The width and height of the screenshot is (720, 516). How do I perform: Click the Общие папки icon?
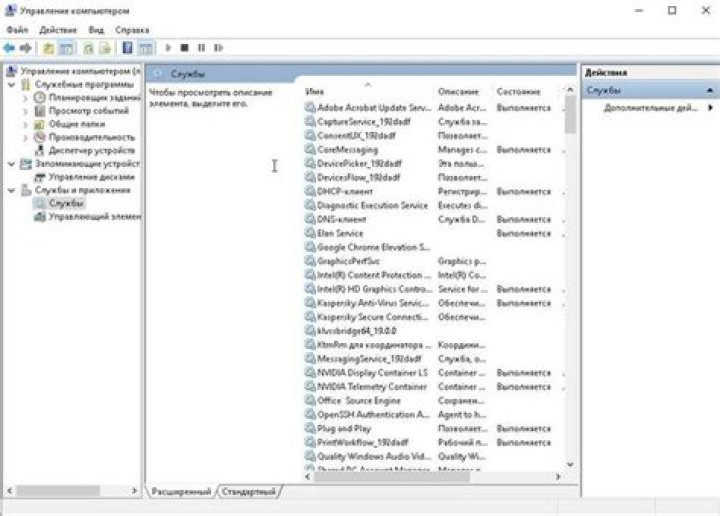(40, 124)
